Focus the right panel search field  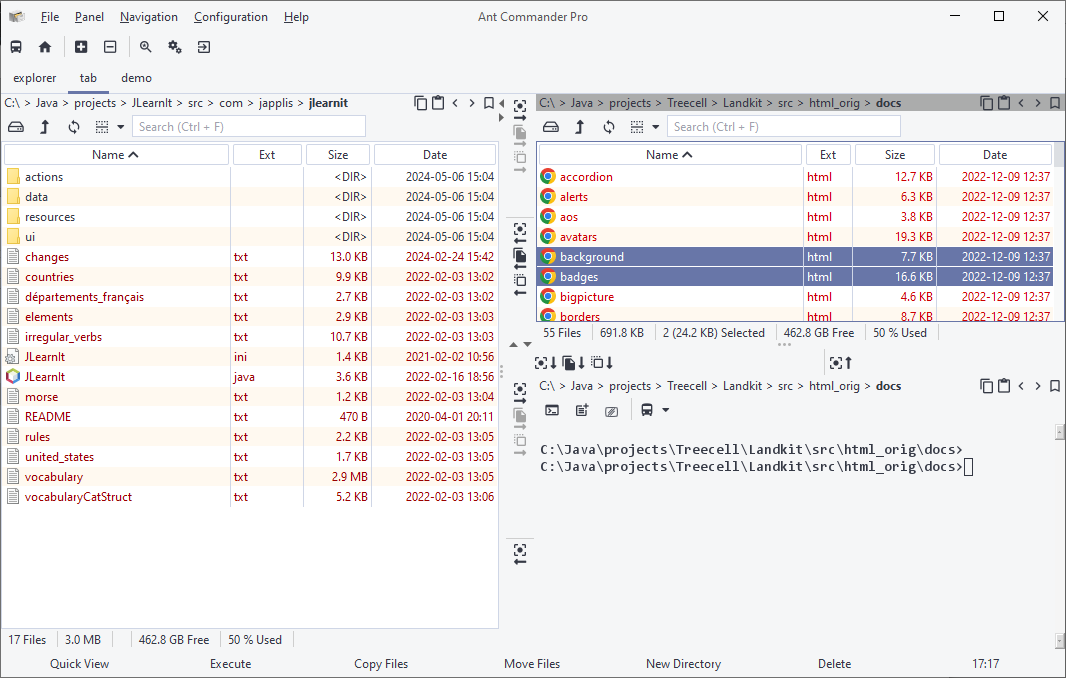point(784,126)
